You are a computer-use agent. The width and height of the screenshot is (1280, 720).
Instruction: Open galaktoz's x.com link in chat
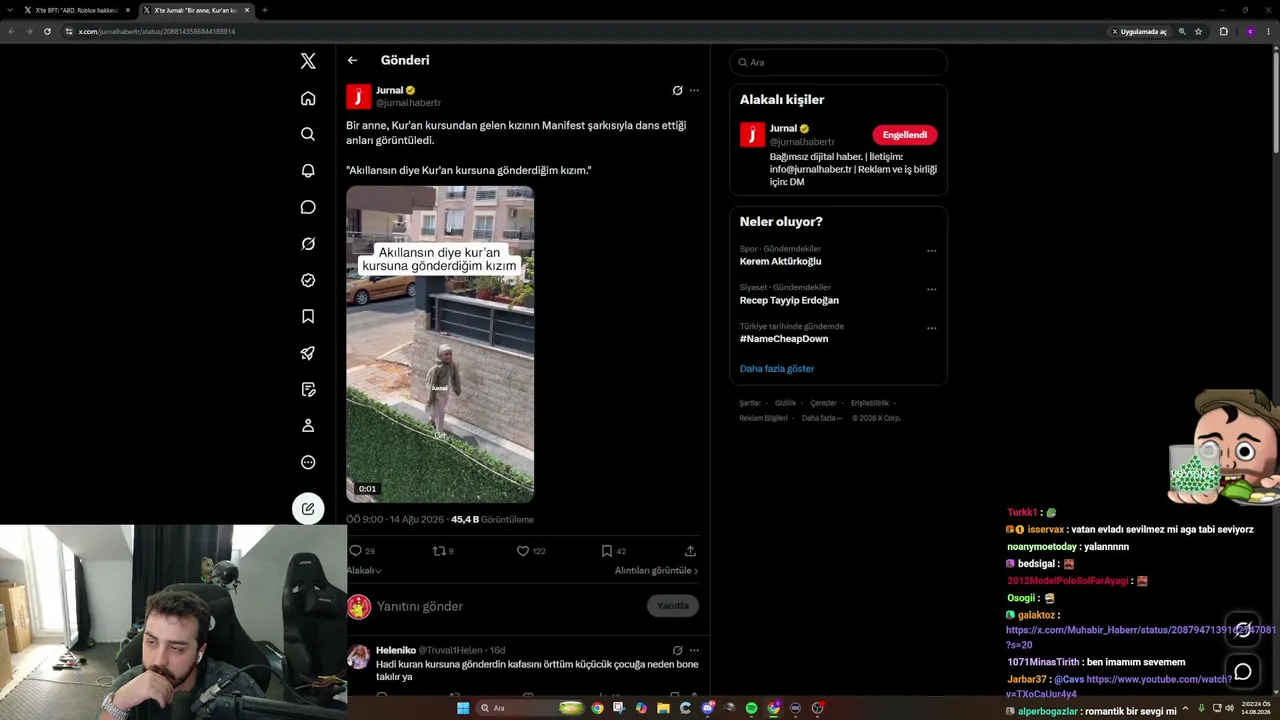[x=1140, y=637]
